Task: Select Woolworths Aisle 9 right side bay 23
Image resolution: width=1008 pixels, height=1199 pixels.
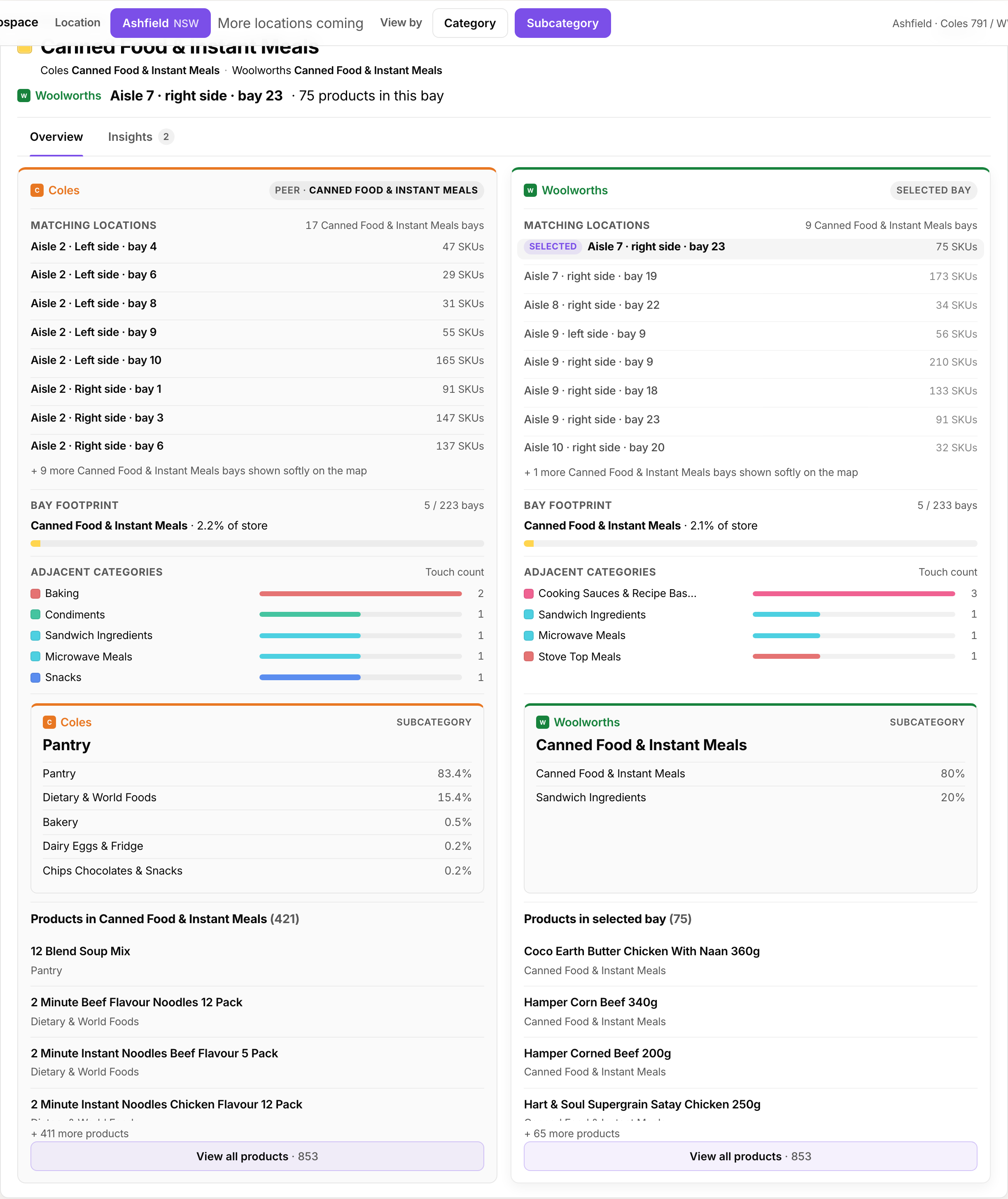Action: pyautogui.click(x=750, y=420)
